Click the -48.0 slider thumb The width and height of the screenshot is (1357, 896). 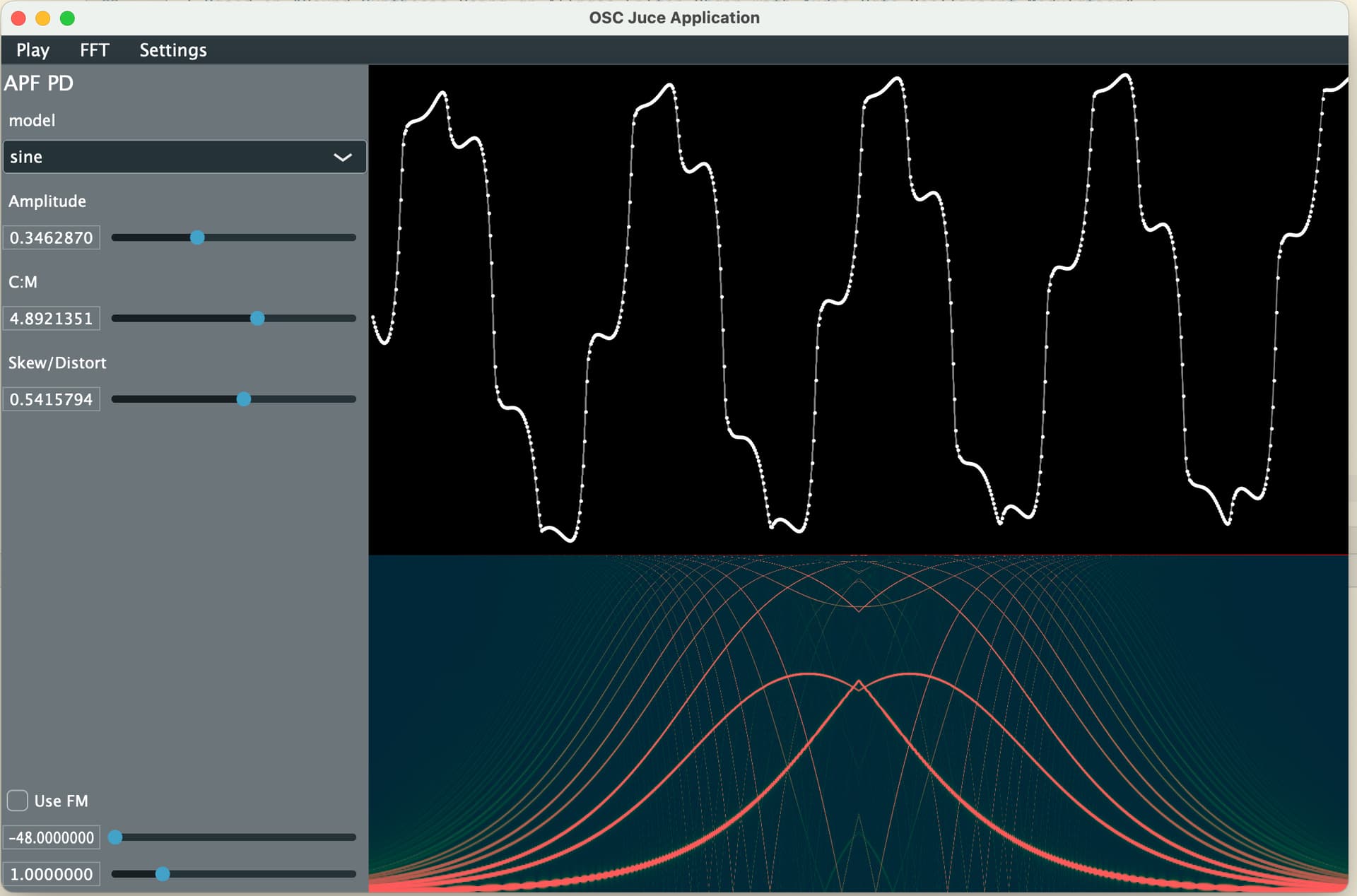click(115, 837)
